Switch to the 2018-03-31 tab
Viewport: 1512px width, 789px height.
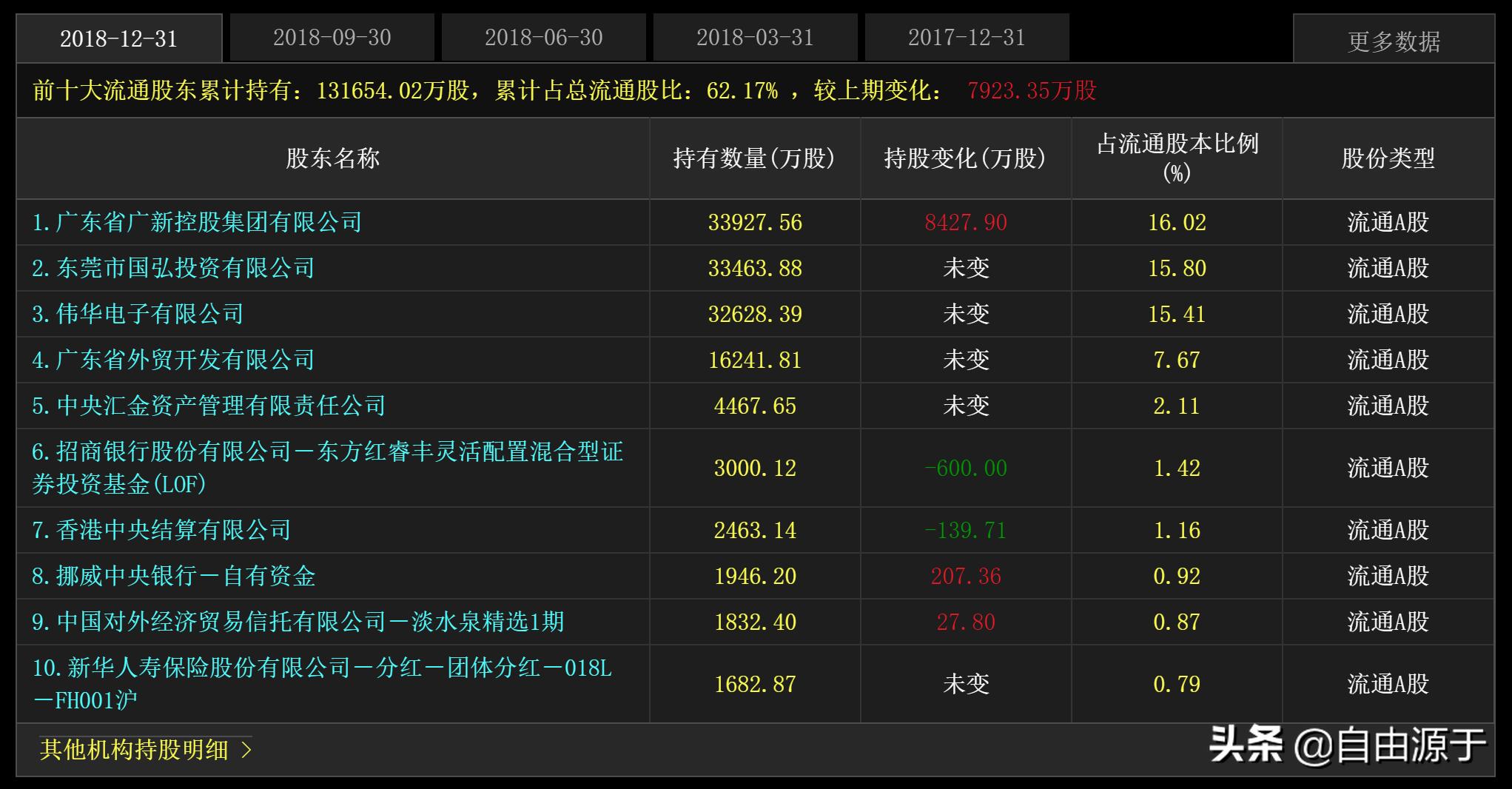tap(753, 37)
